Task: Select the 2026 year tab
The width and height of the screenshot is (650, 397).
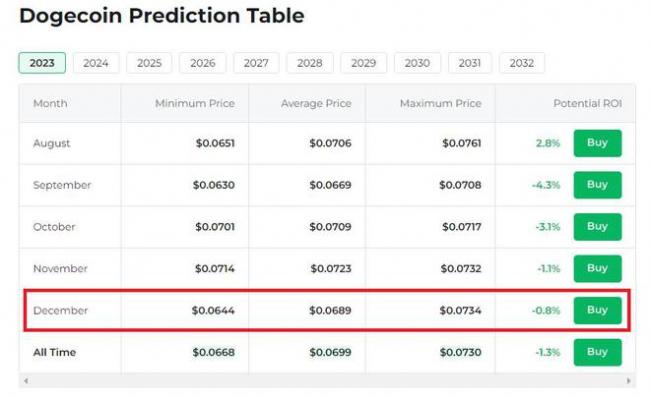Action: [x=203, y=63]
